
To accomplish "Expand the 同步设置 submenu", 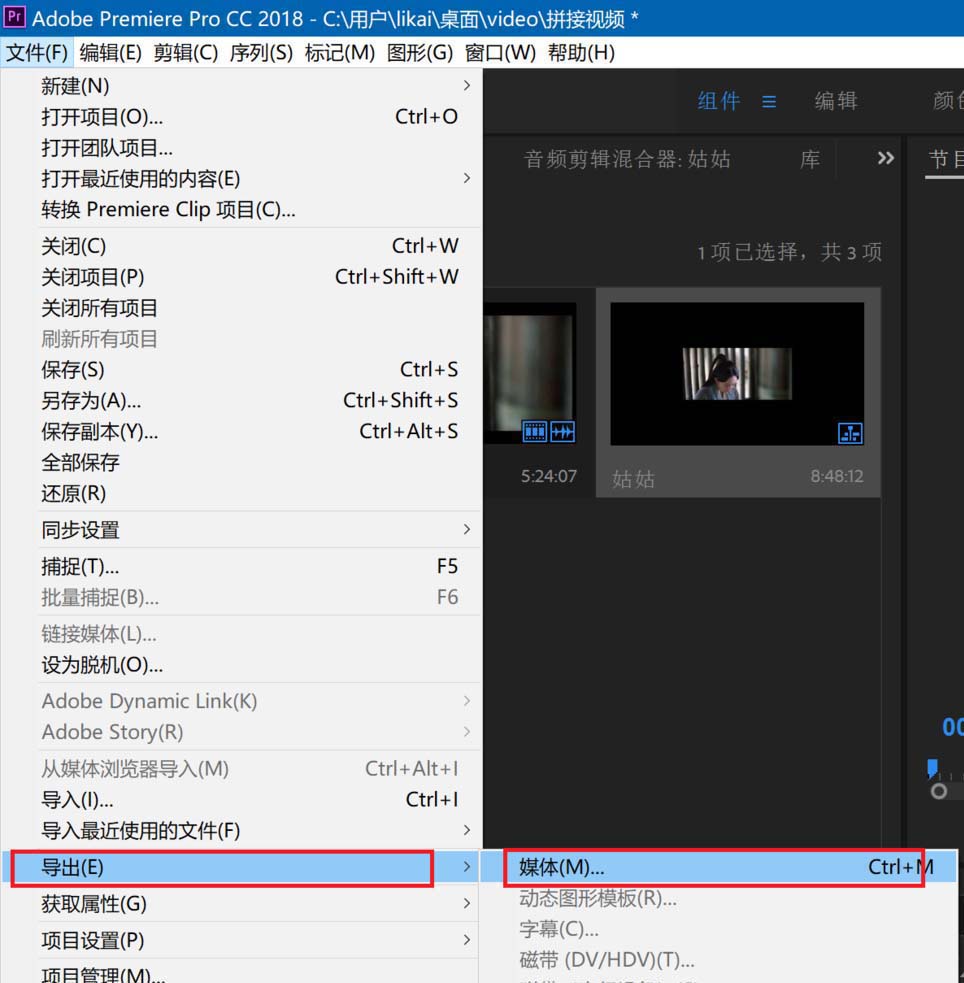I will [x=242, y=530].
